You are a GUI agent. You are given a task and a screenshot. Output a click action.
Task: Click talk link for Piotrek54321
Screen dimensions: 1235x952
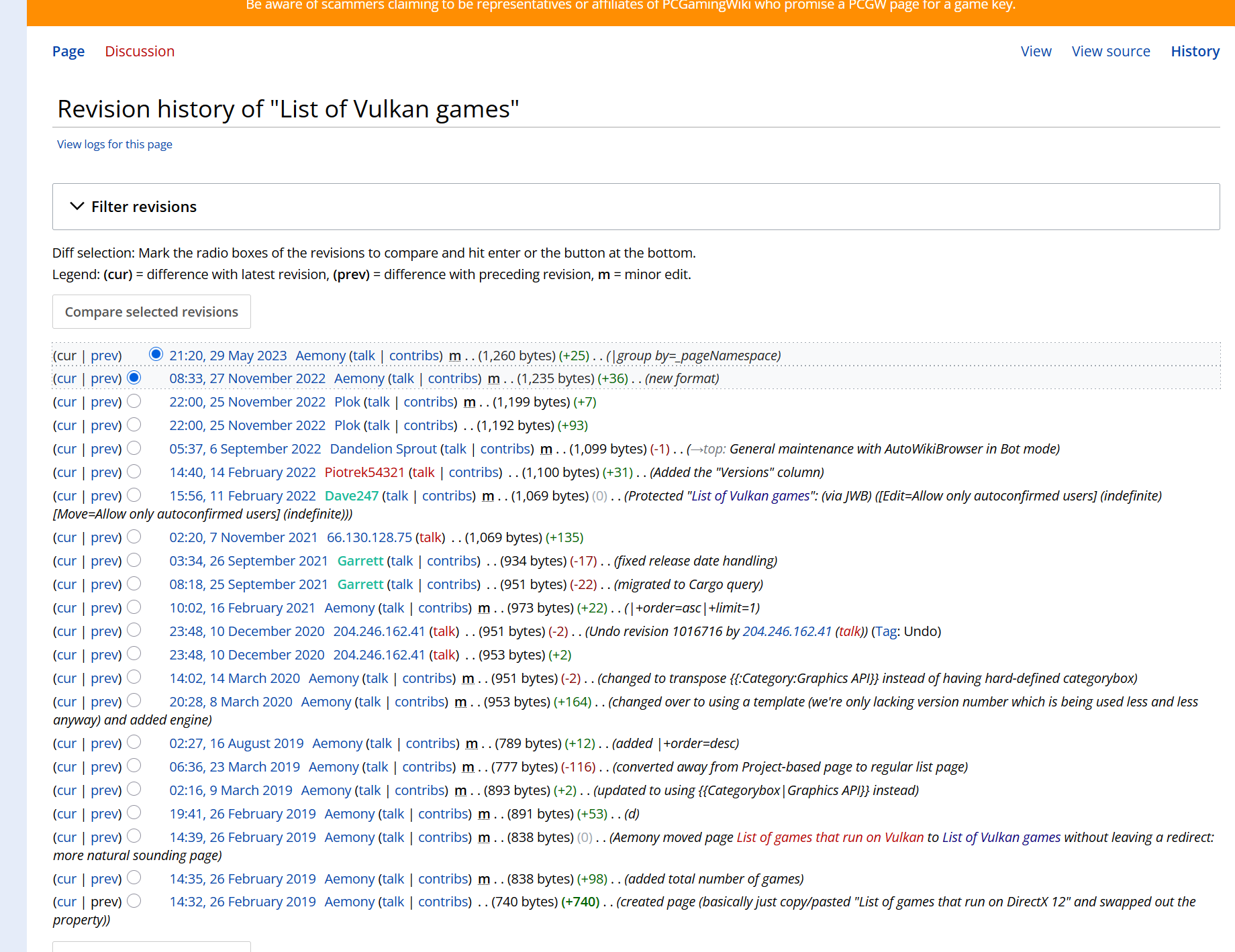[x=424, y=472]
